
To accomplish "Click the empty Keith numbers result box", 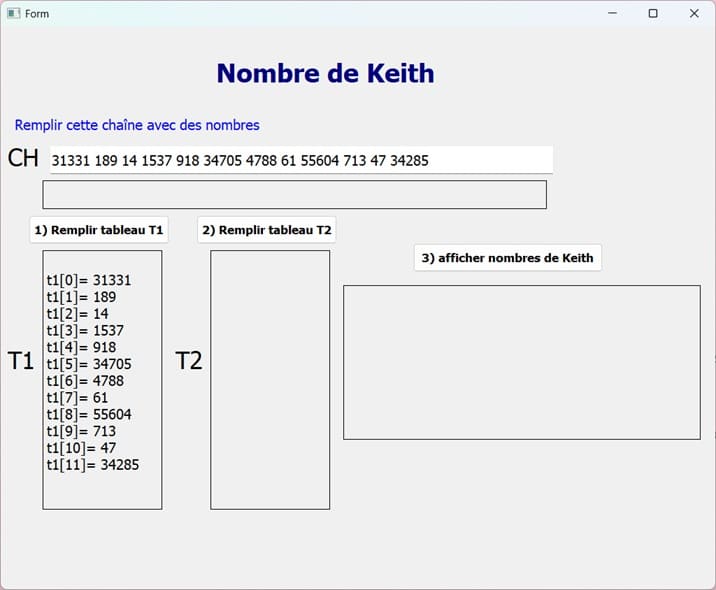I will pyautogui.click(x=521, y=362).
